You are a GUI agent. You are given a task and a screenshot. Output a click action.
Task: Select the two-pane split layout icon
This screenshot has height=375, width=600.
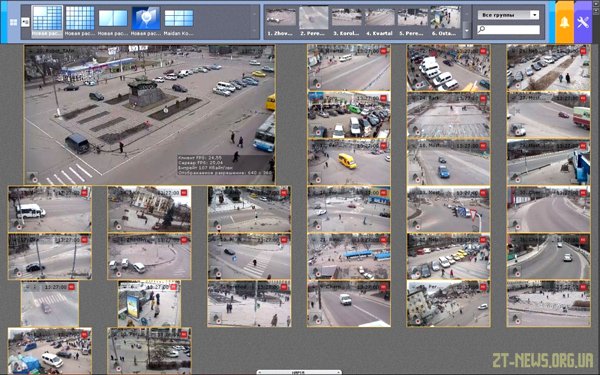coord(113,18)
